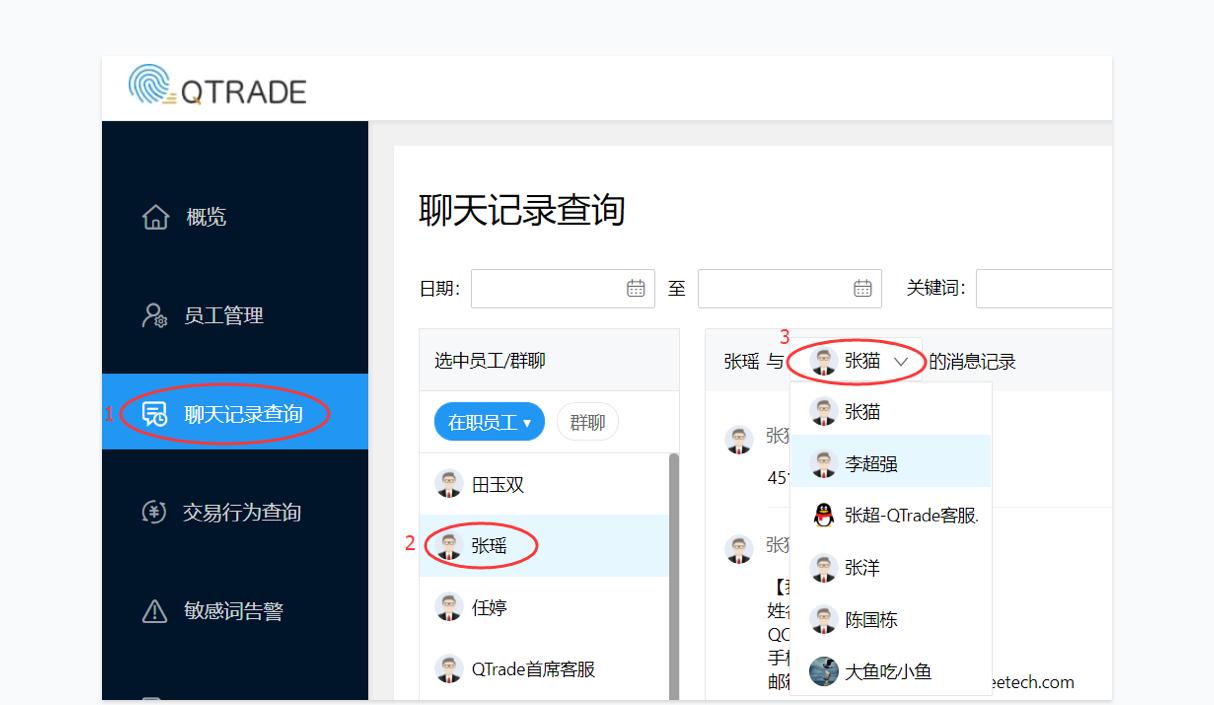Select 聊天记录查询 in the sidebar
Image resolution: width=1214 pixels, height=705 pixels.
(235, 412)
